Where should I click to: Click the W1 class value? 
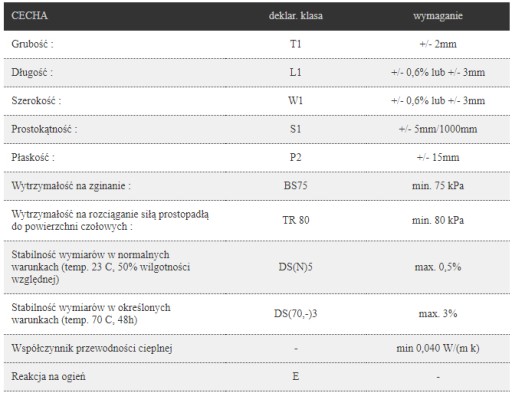click(296, 101)
